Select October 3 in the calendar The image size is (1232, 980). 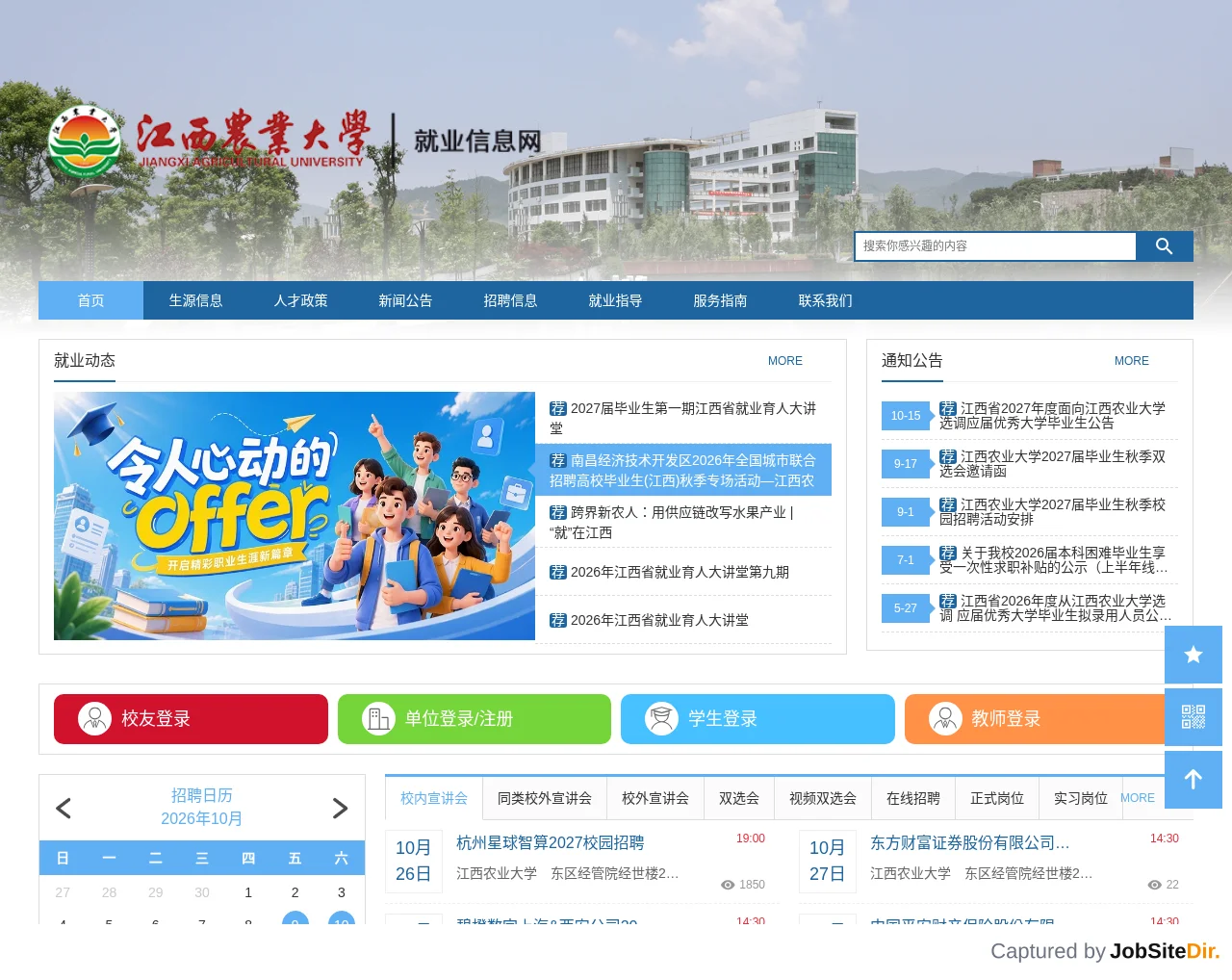(341, 892)
